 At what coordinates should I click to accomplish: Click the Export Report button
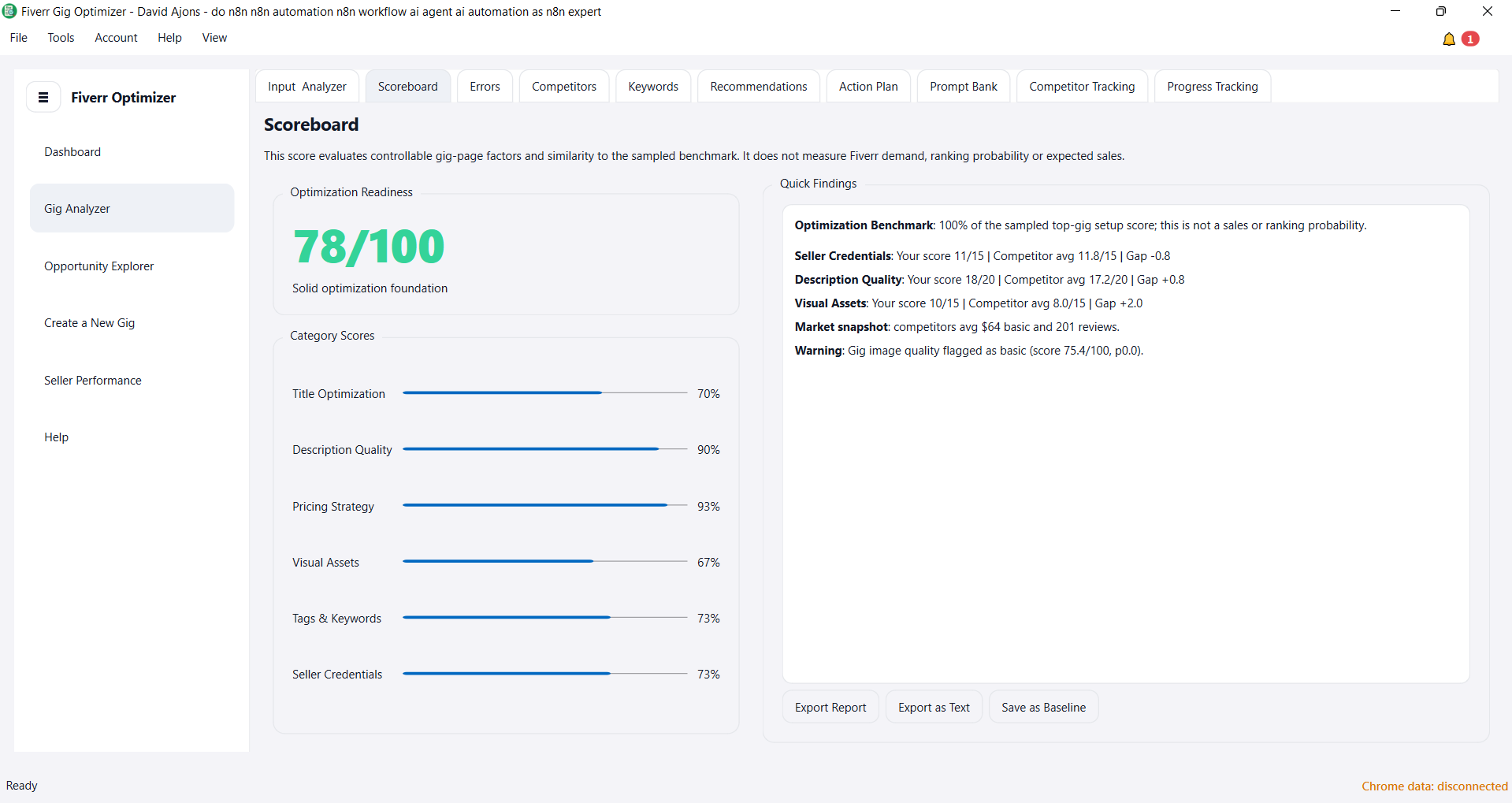click(830, 708)
